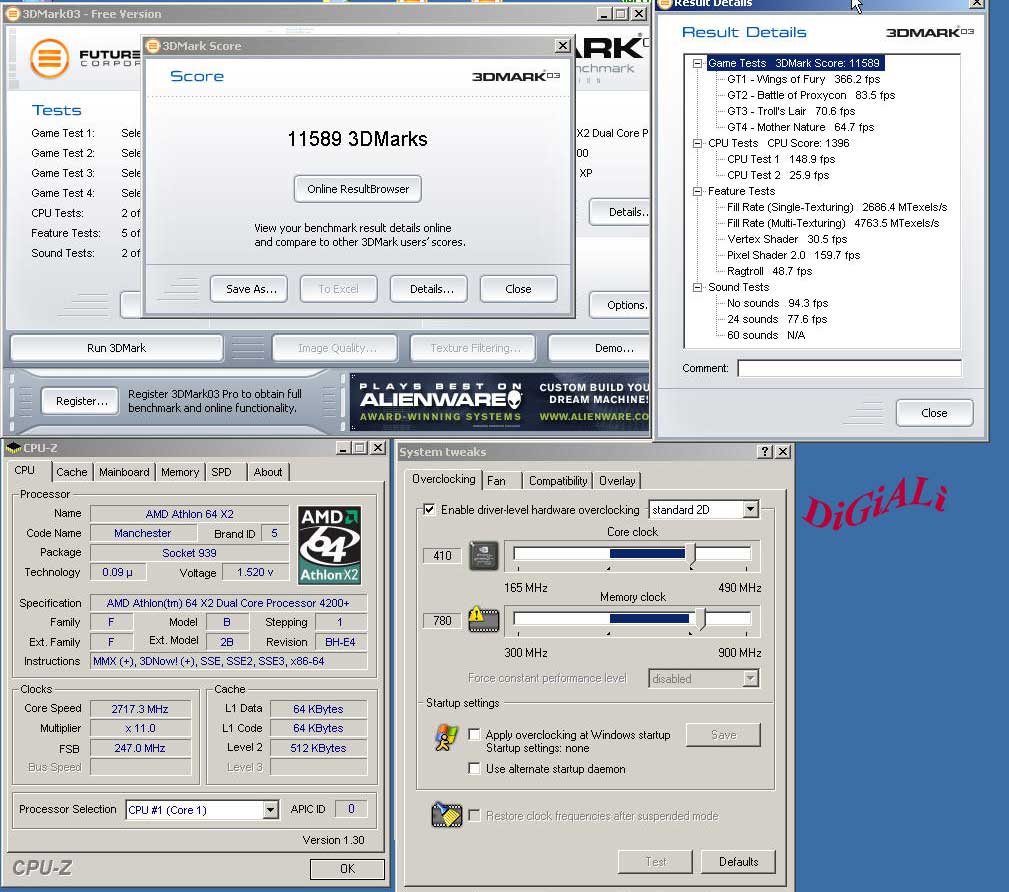This screenshot has width=1009, height=892.
Task: Disable driver-level hardware overclocking checkbox
Action: [429, 510]
